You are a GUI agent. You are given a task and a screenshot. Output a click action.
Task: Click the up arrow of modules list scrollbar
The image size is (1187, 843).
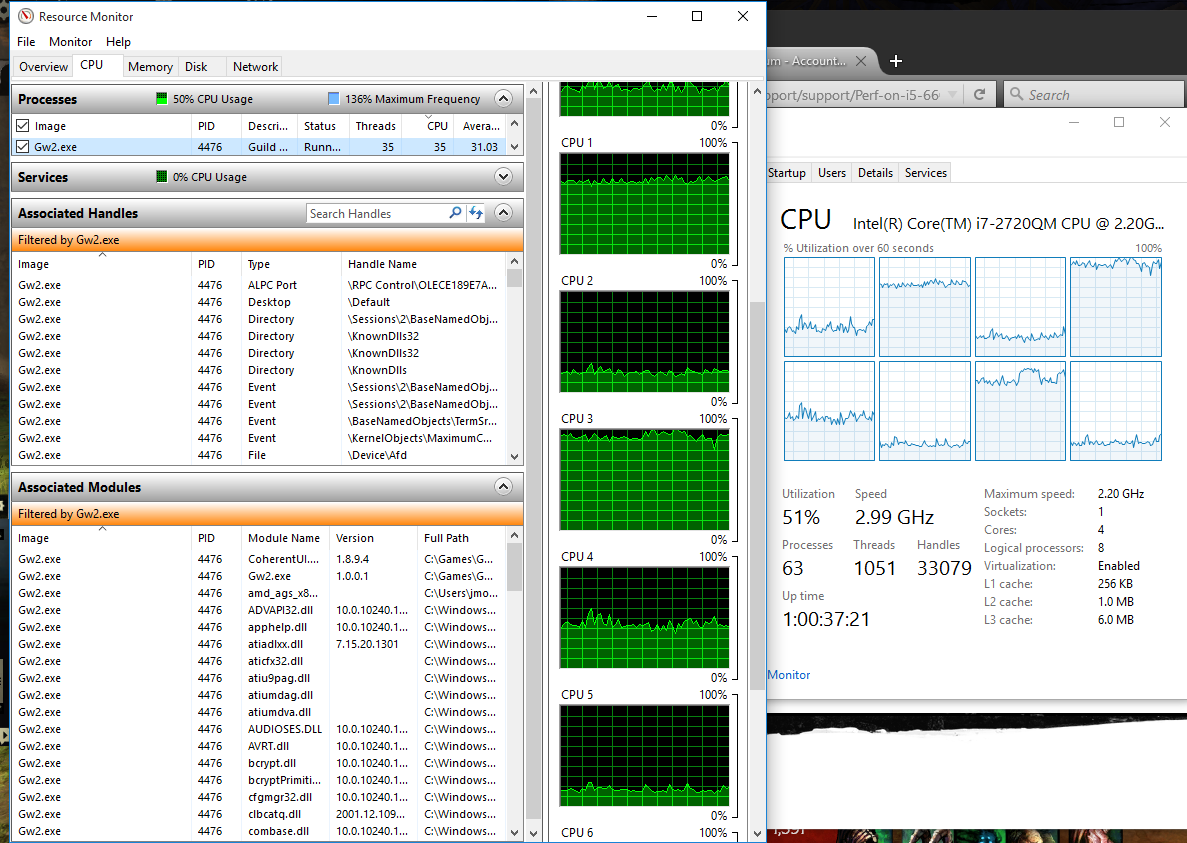[515, 536]
